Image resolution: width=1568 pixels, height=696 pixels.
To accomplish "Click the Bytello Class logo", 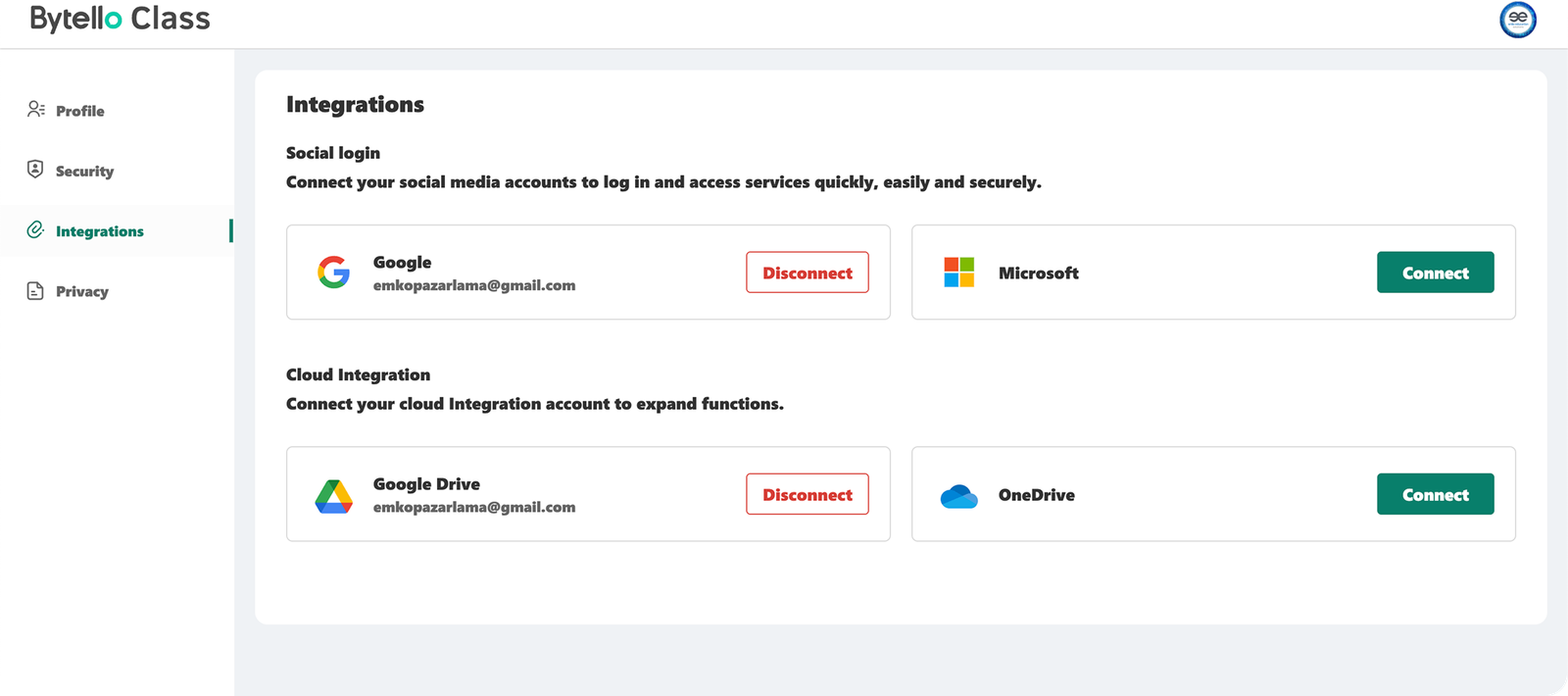I will coord(120,20).
